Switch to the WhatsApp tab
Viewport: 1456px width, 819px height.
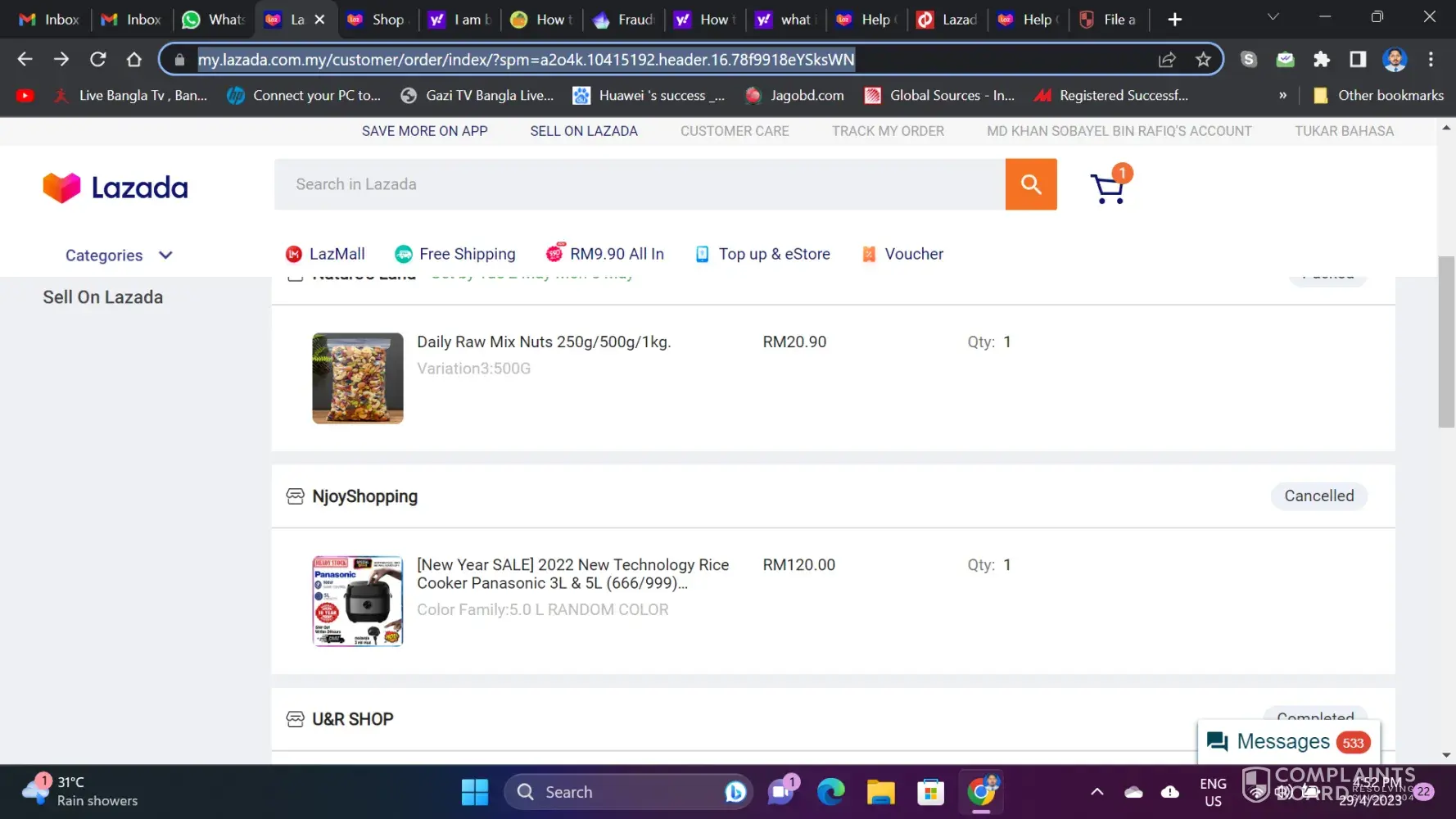pyautogui.click(x=213, y=20)
